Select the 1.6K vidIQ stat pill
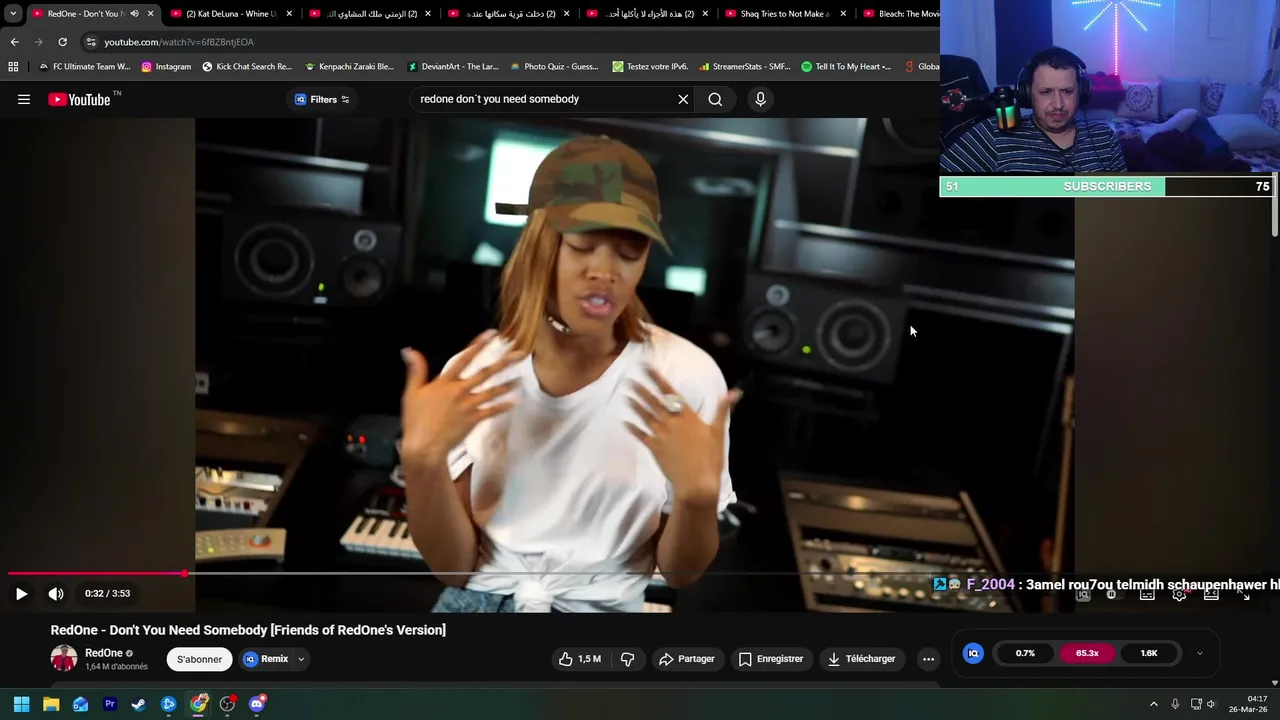Viewport: 1280px width, 720px height. (x=1149, y=653)
